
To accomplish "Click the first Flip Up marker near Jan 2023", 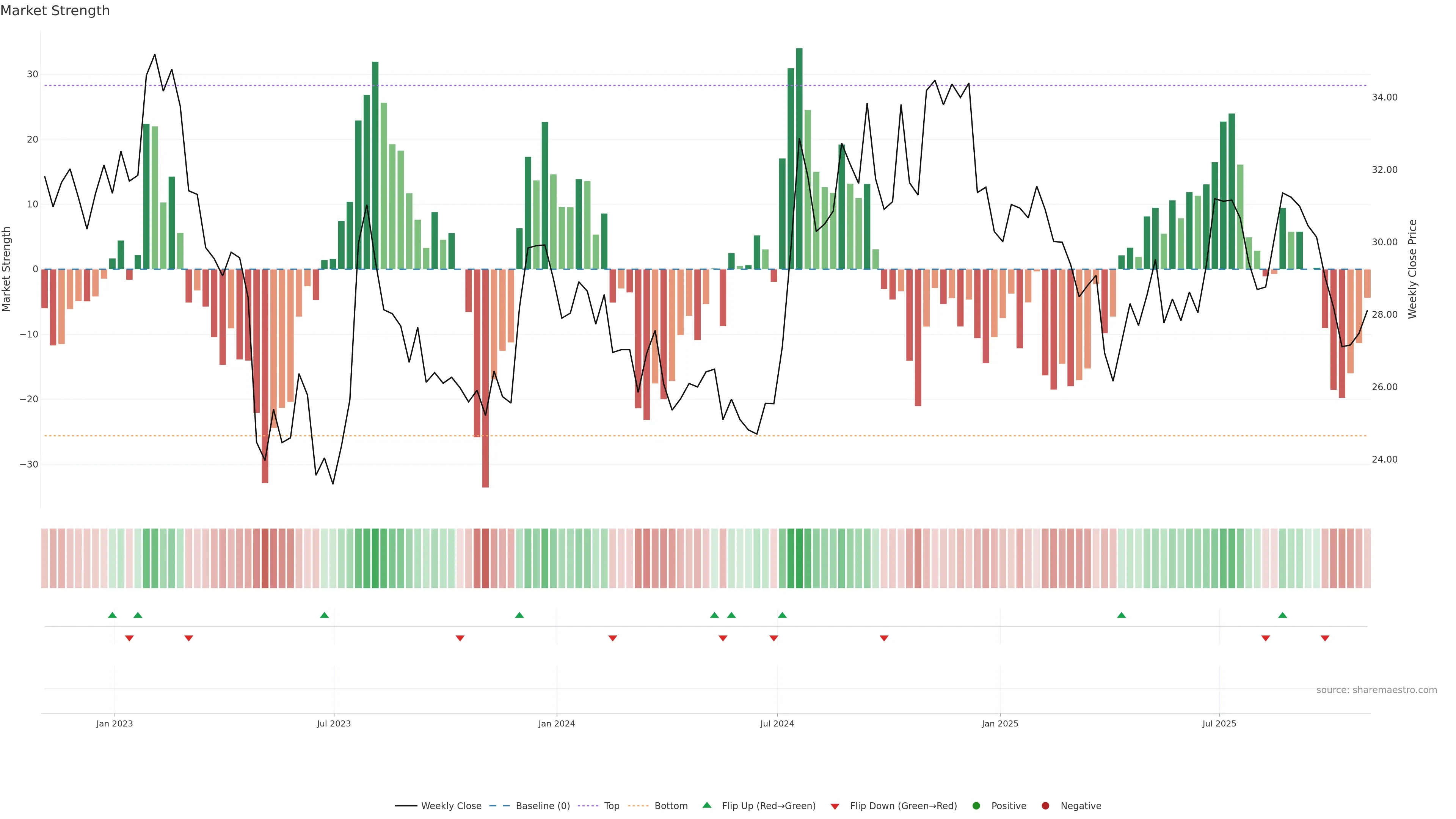I will [x=113, y=615].
